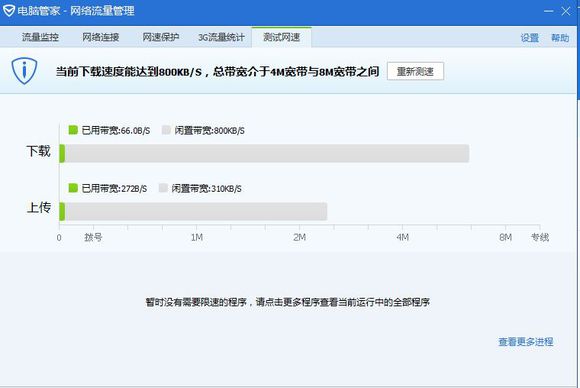Click the green 已用带宽:66.0B/S legend swatch
Image resolution: width=580 pixels, height=388 pixels.
[73, 130]
